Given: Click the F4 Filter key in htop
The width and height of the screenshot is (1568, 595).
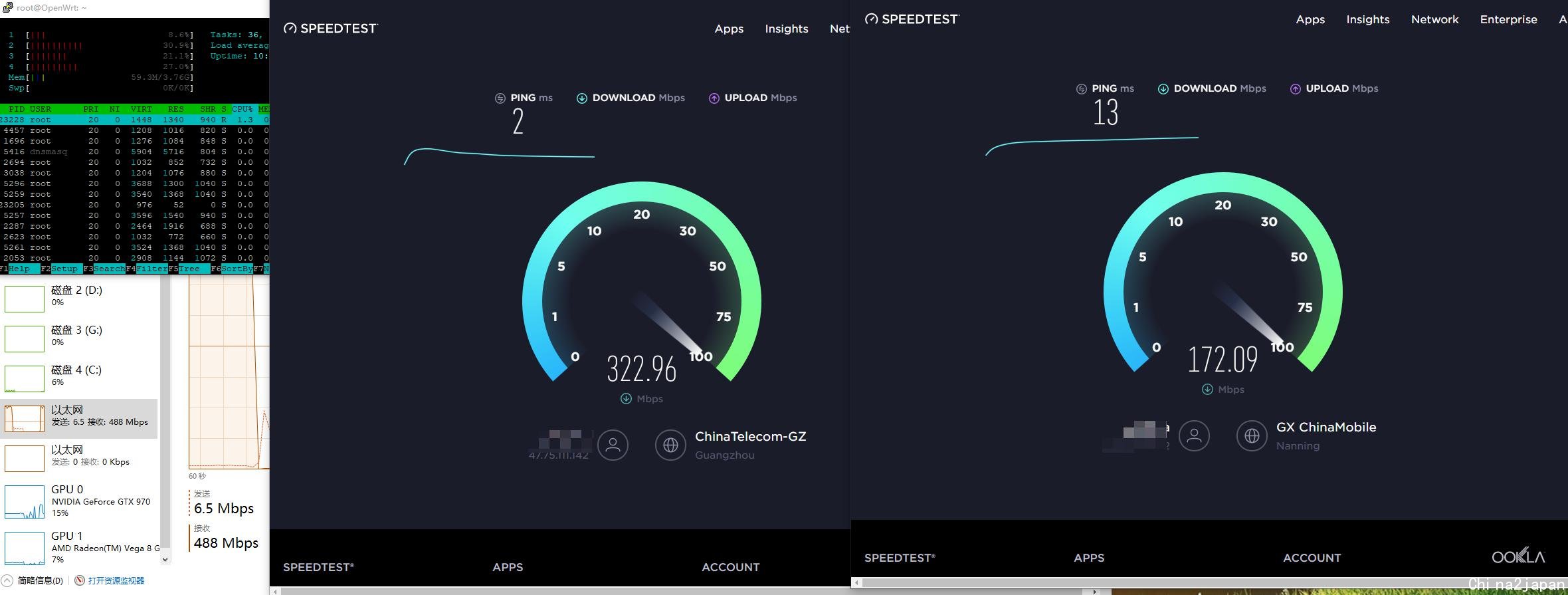Looking at the screenshot, I should tap(147, 269).
